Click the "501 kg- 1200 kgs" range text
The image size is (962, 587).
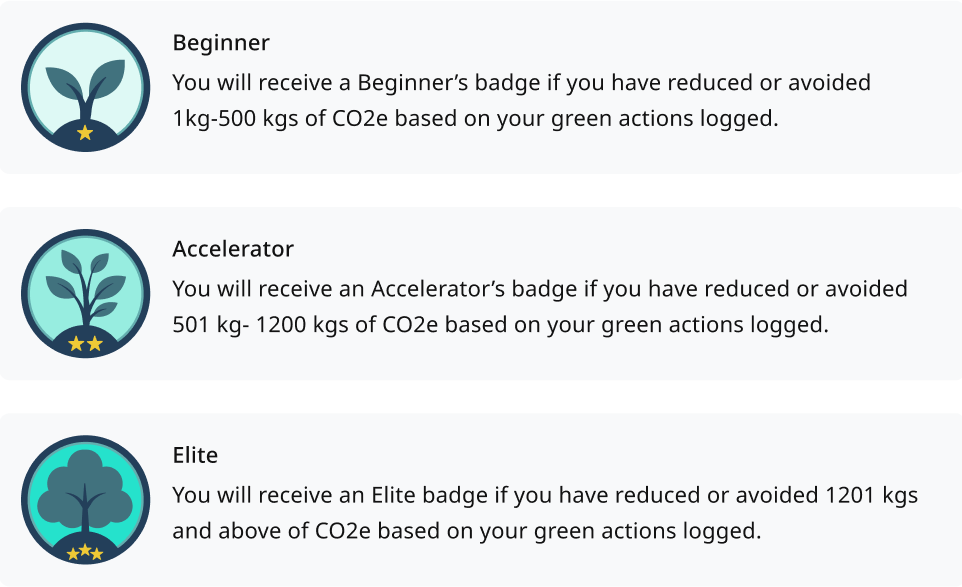[x=254, y=325]
